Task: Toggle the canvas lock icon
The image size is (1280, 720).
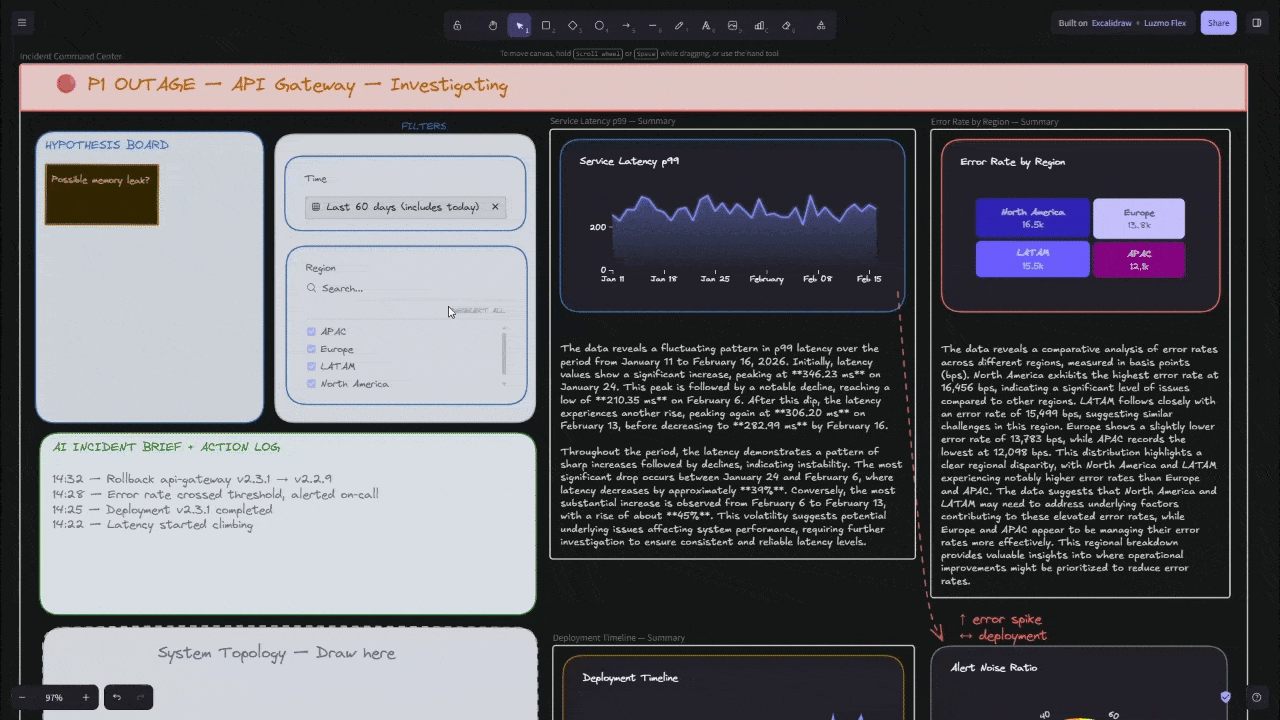Action: pos(457,25)
